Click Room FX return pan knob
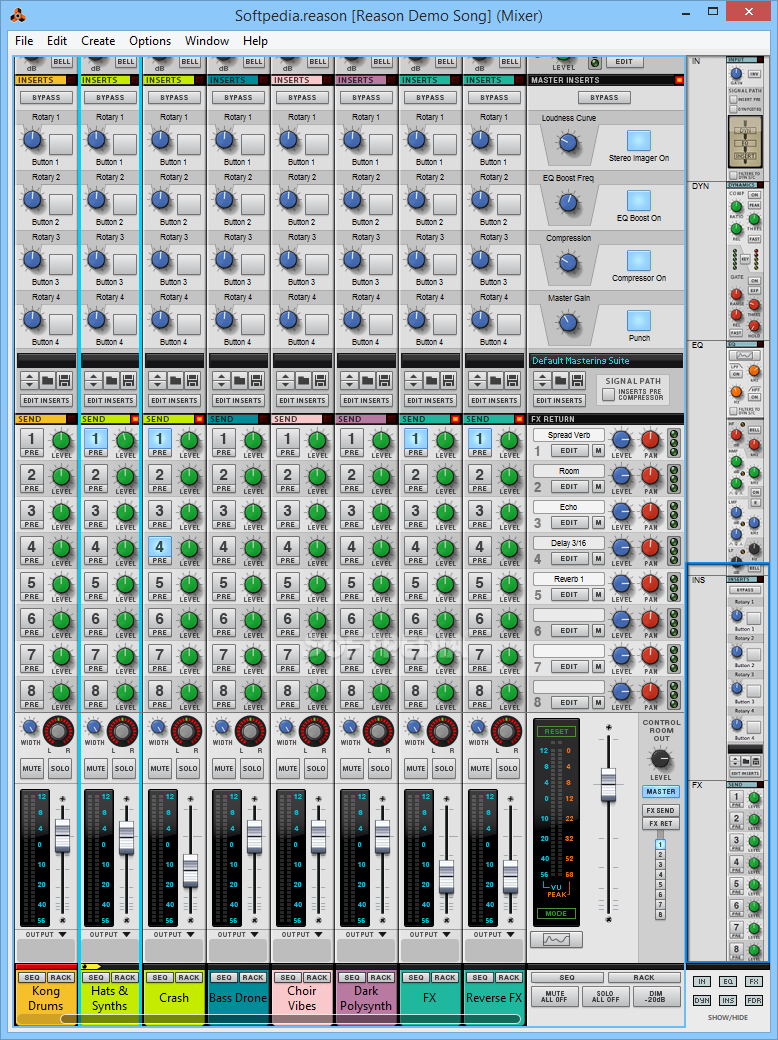 click(651, 475)
